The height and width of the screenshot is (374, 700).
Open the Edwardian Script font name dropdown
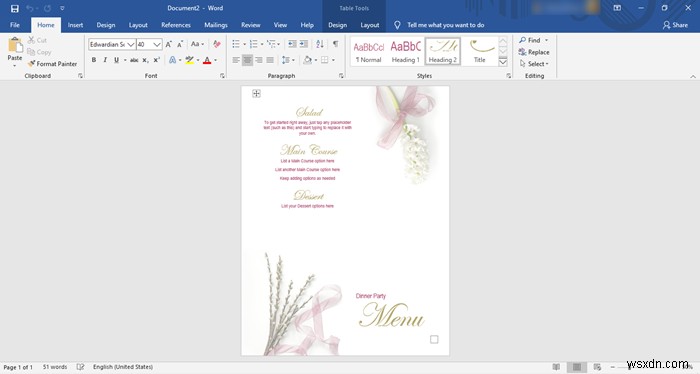click(131, 45)
